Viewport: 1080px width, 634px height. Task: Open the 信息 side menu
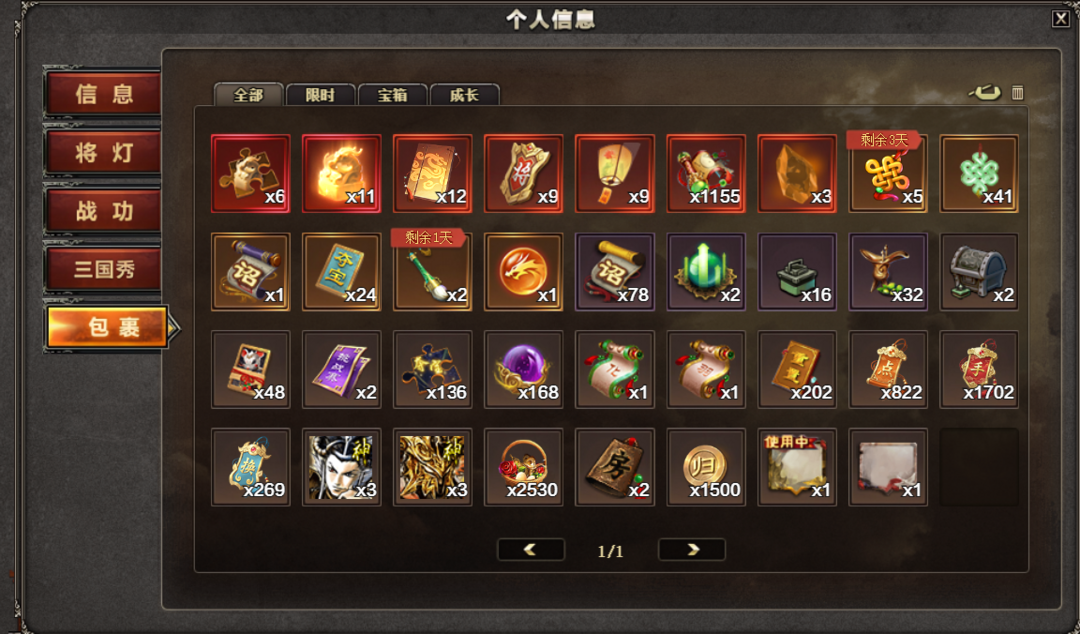click(x=103, y=94)
